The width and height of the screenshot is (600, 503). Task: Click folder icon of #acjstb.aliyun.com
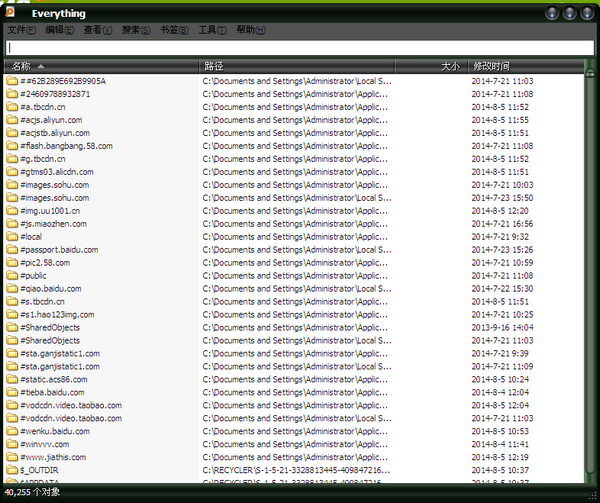[12, 133]
